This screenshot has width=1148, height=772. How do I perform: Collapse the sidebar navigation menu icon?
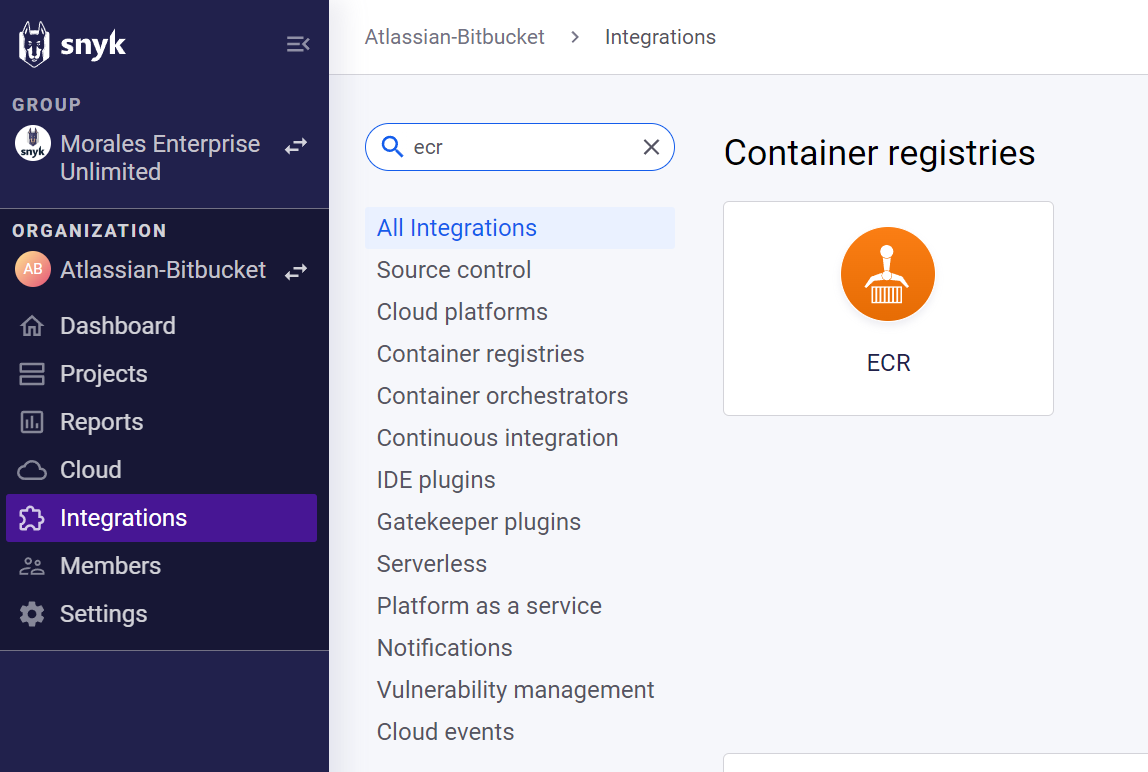(x=298, y=45)
